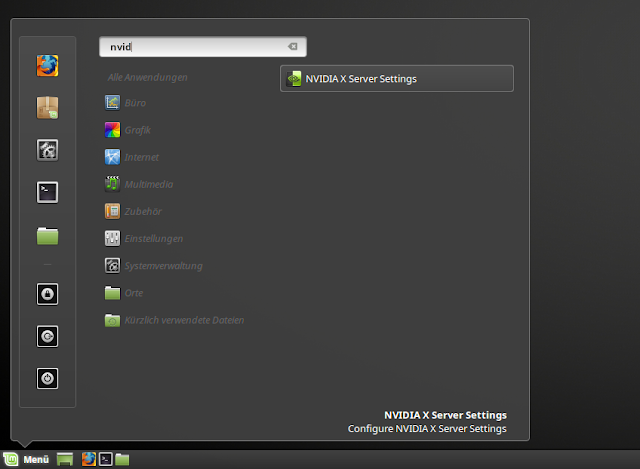
Task: Log out using the logout icon
Action: 47,336
